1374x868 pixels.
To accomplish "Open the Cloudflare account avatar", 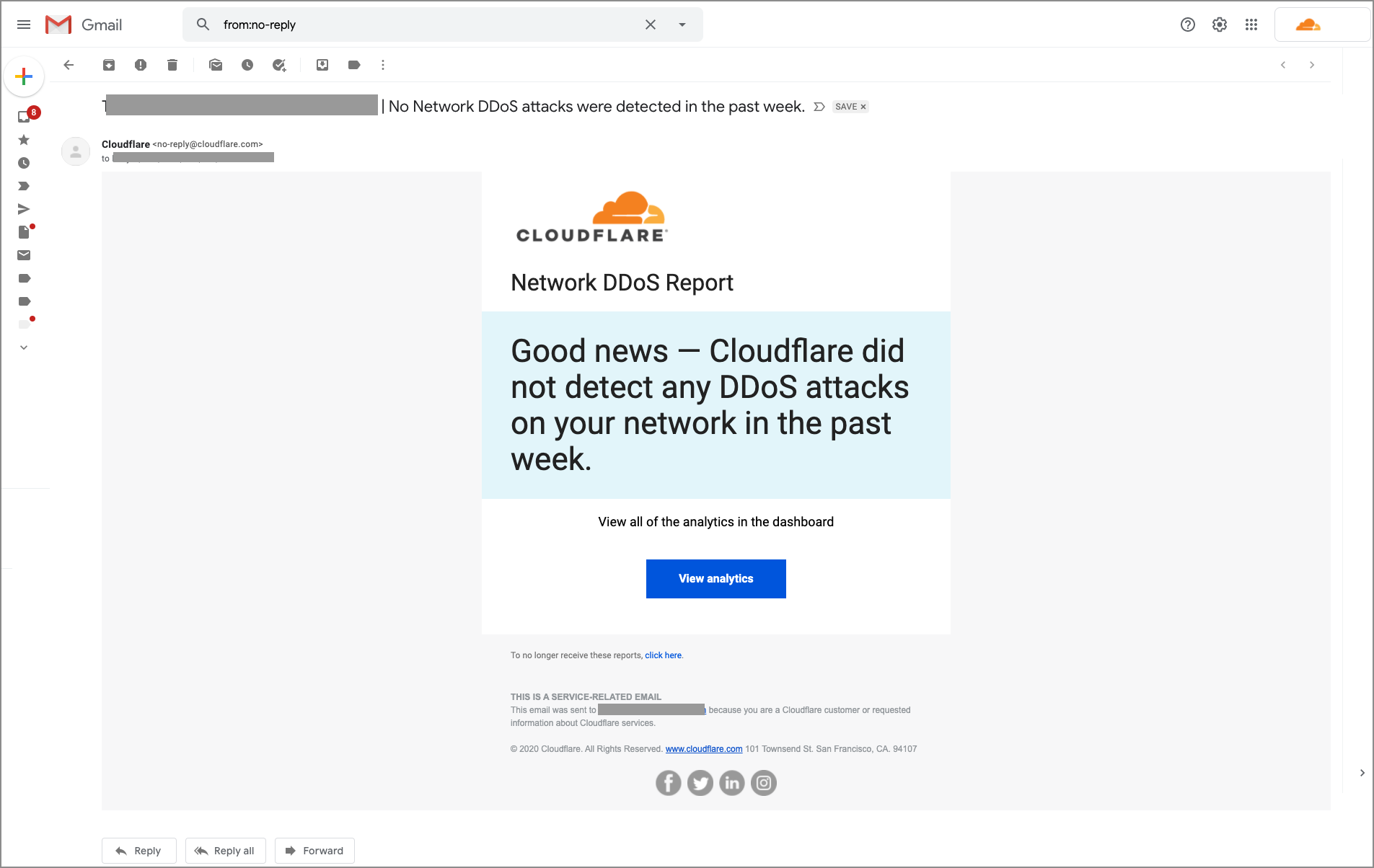I will tap(1308, 25).
